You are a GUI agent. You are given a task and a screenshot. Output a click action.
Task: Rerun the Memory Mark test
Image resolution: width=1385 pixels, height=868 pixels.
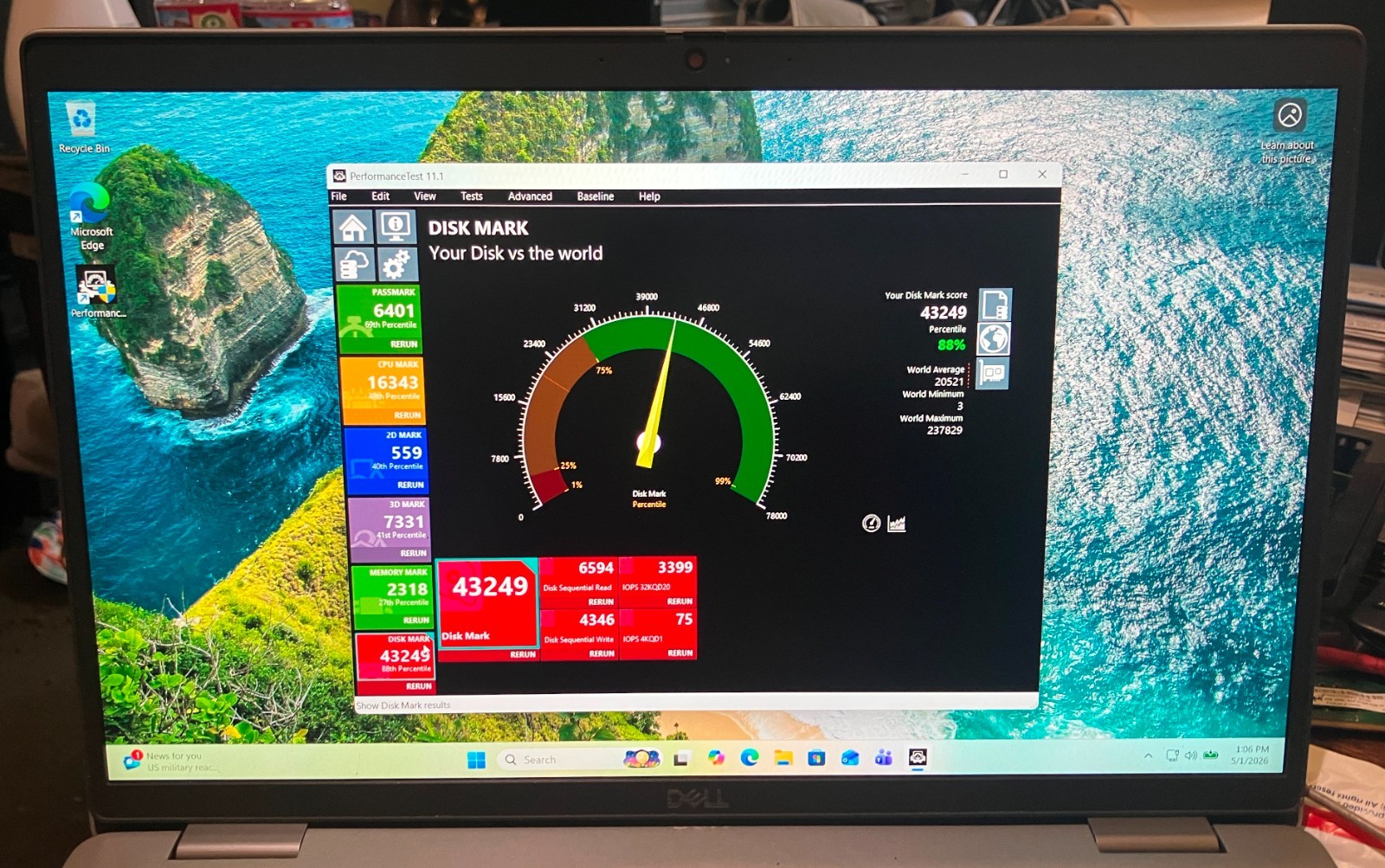[x=415, y=620]
